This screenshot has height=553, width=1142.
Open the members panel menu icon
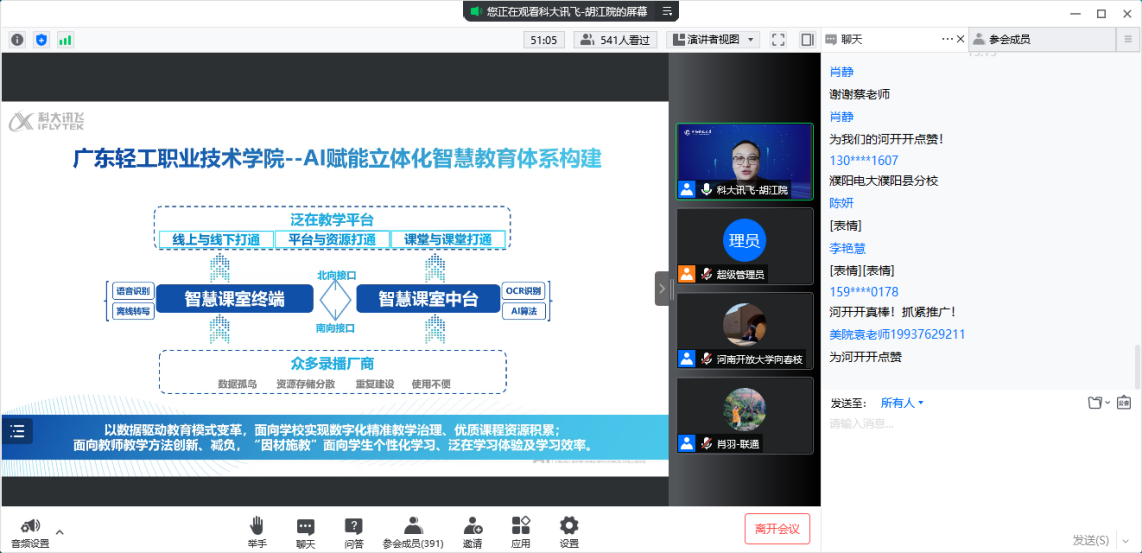(x=1128, y=40)
